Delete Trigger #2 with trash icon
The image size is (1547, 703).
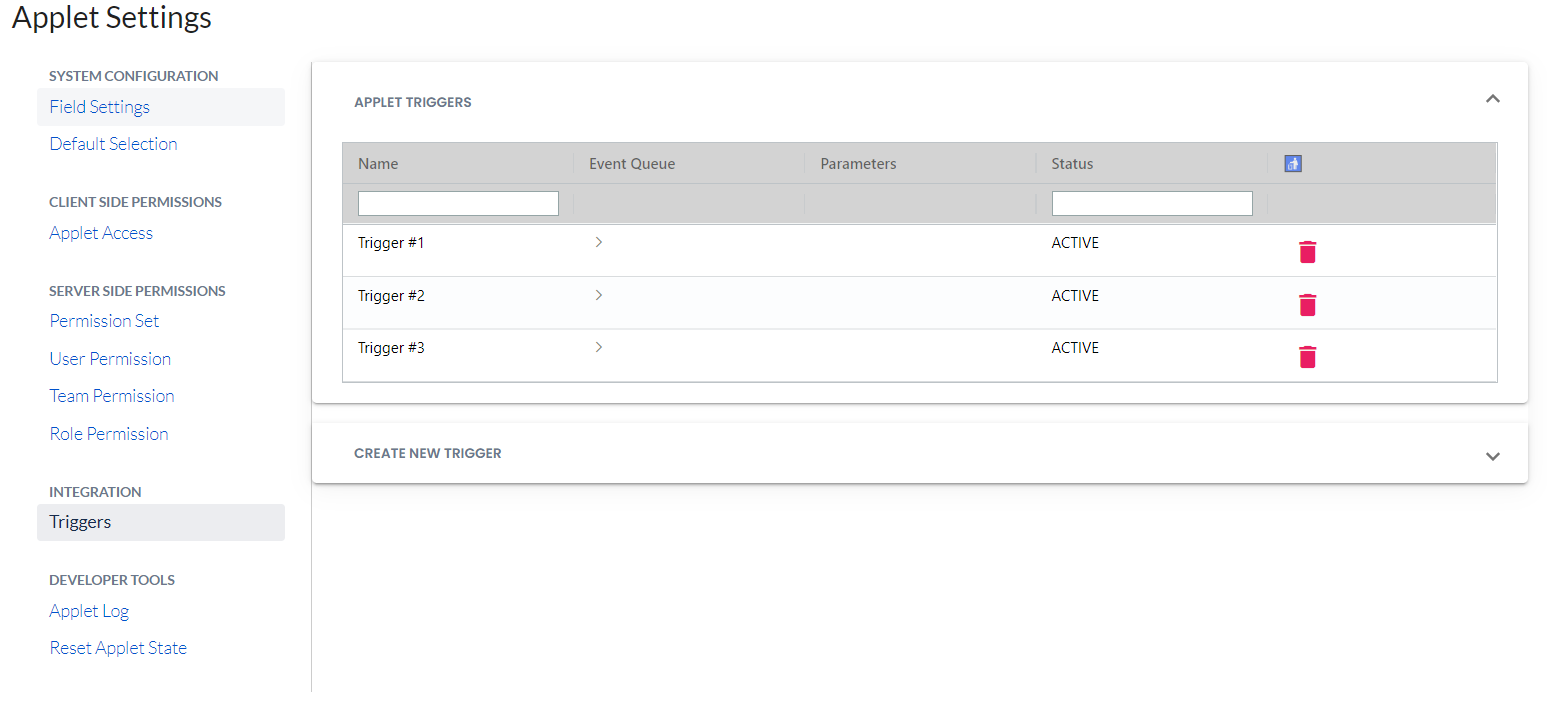[x=1307, y=305]
